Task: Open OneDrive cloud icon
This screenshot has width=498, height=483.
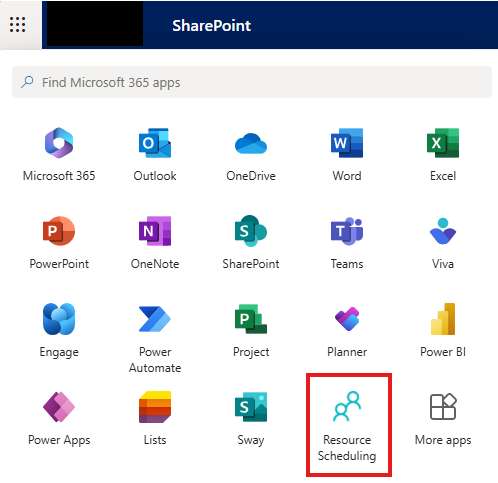Action: pyautogui.click(x=251, y=143)
